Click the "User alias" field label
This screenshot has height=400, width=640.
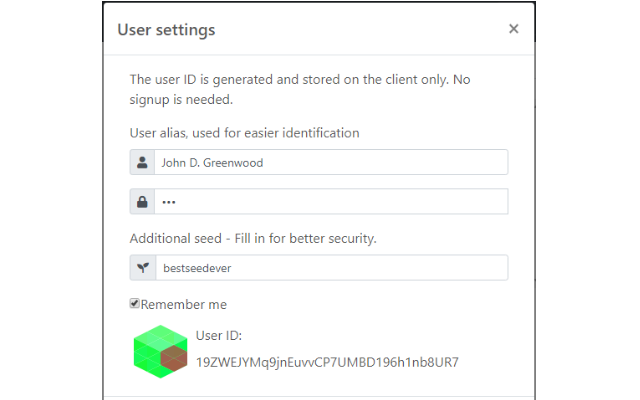tap(244, 132)
